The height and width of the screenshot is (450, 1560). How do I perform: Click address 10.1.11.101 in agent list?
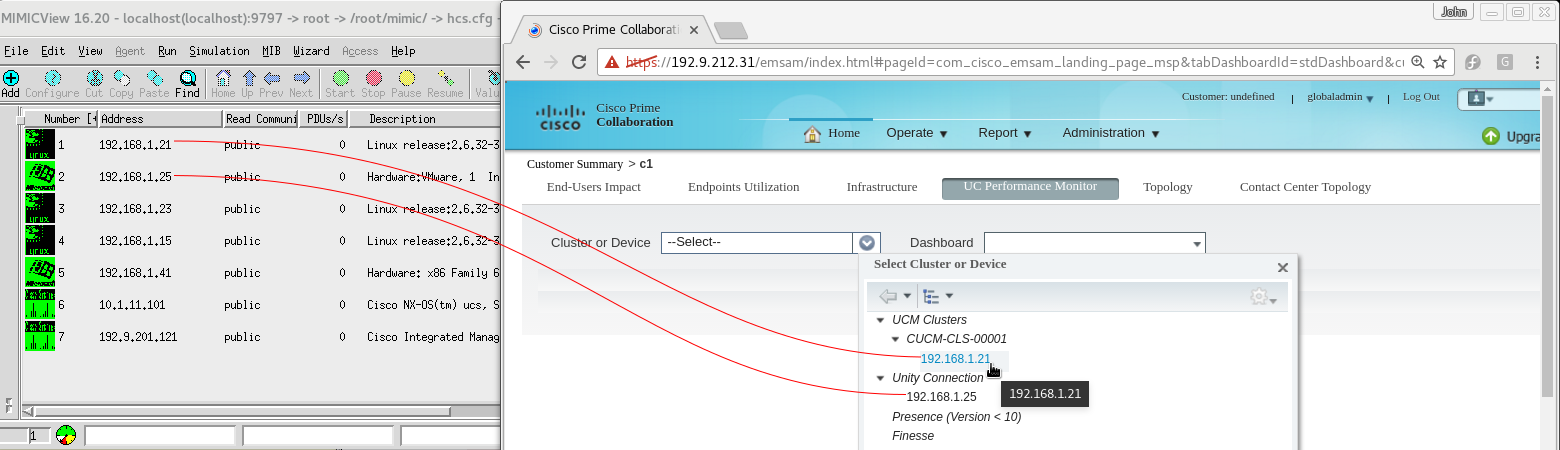133,305
